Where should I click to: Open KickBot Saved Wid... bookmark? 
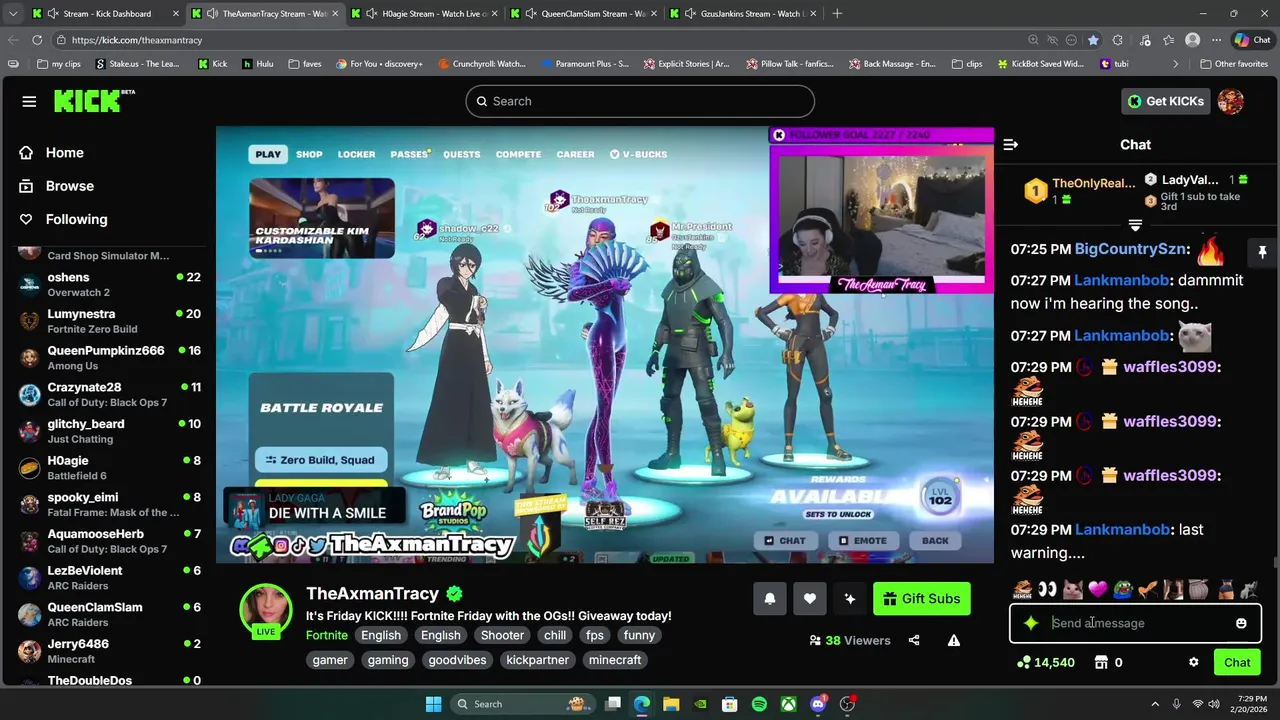[x=1040, y=64]
